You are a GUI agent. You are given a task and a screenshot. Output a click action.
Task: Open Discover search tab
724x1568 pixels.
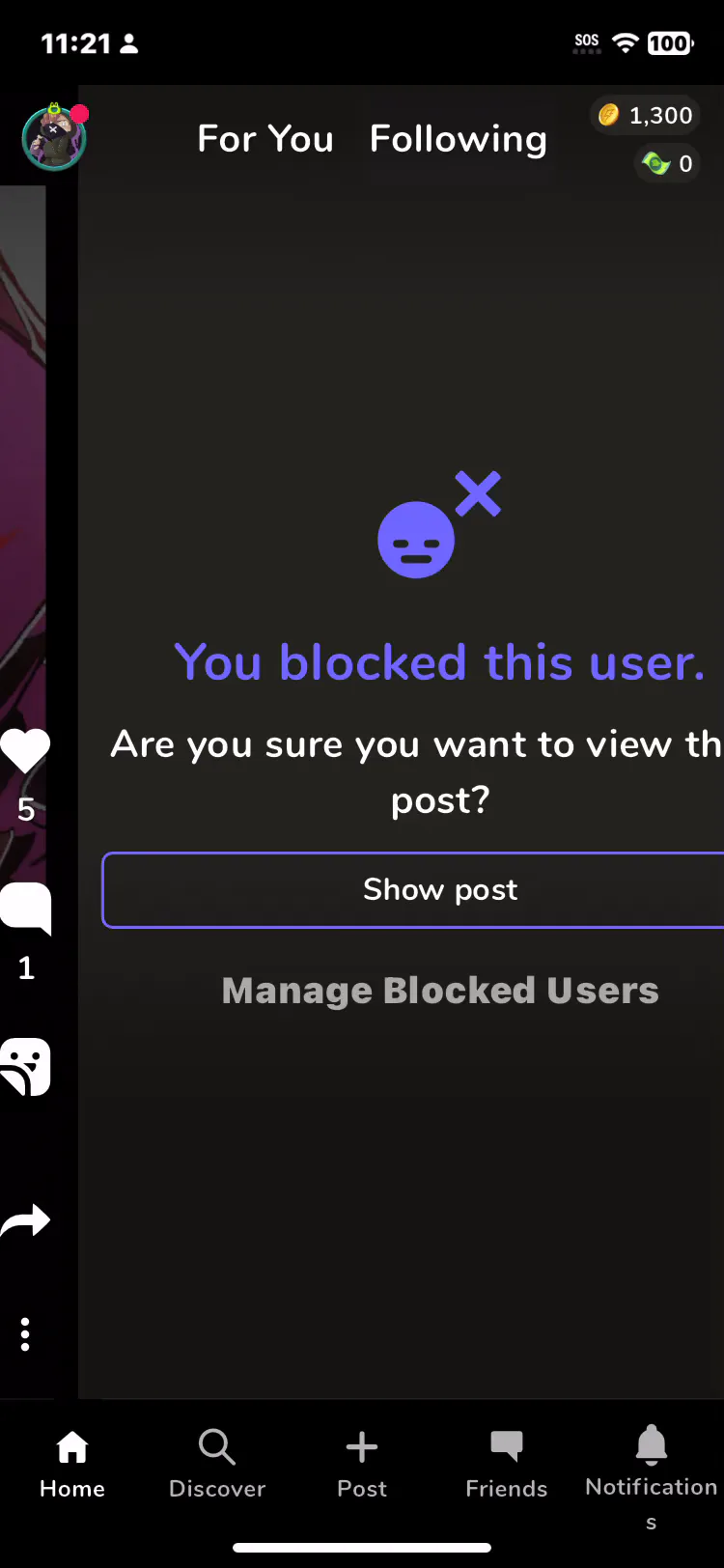click(217, 1464)
